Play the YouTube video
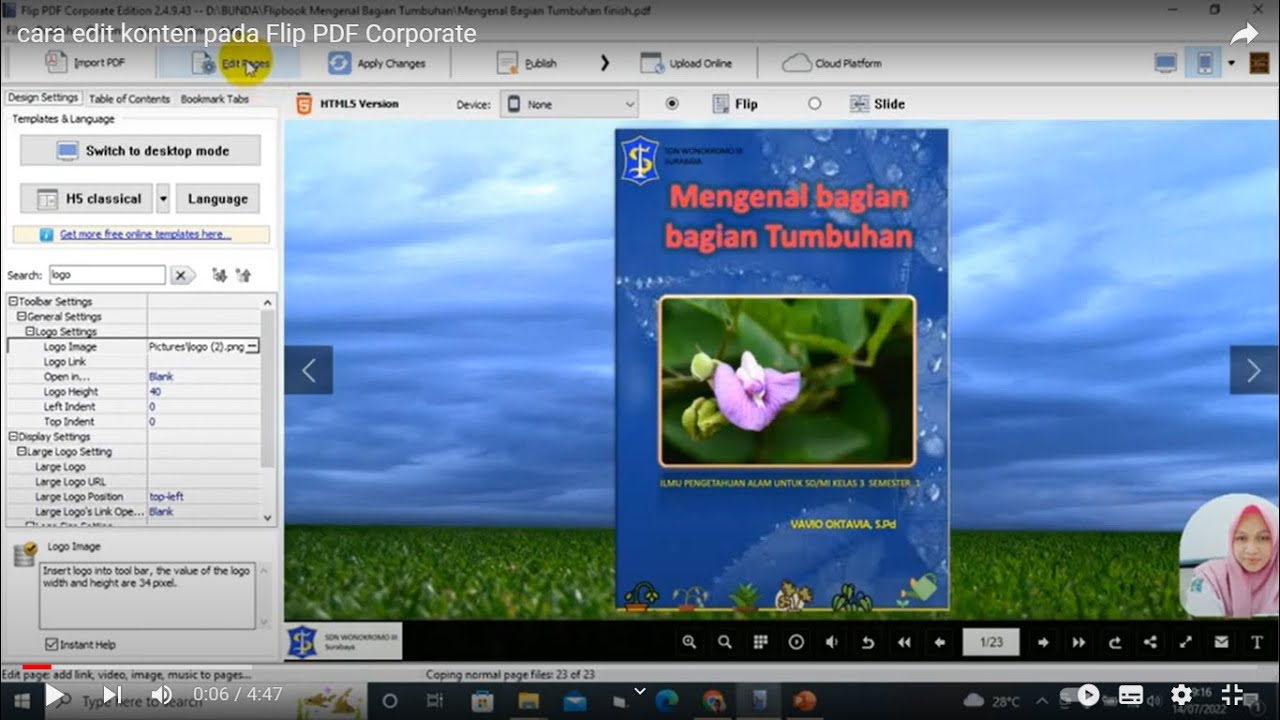The image size is (1280, 720). coord(55,694)
